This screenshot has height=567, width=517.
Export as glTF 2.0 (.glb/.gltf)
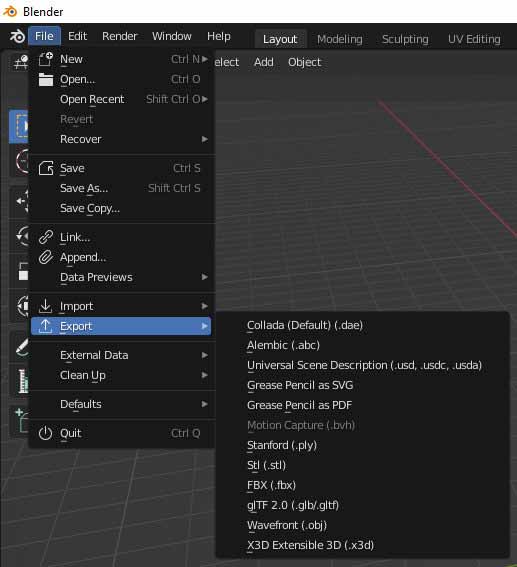point(363,505)
